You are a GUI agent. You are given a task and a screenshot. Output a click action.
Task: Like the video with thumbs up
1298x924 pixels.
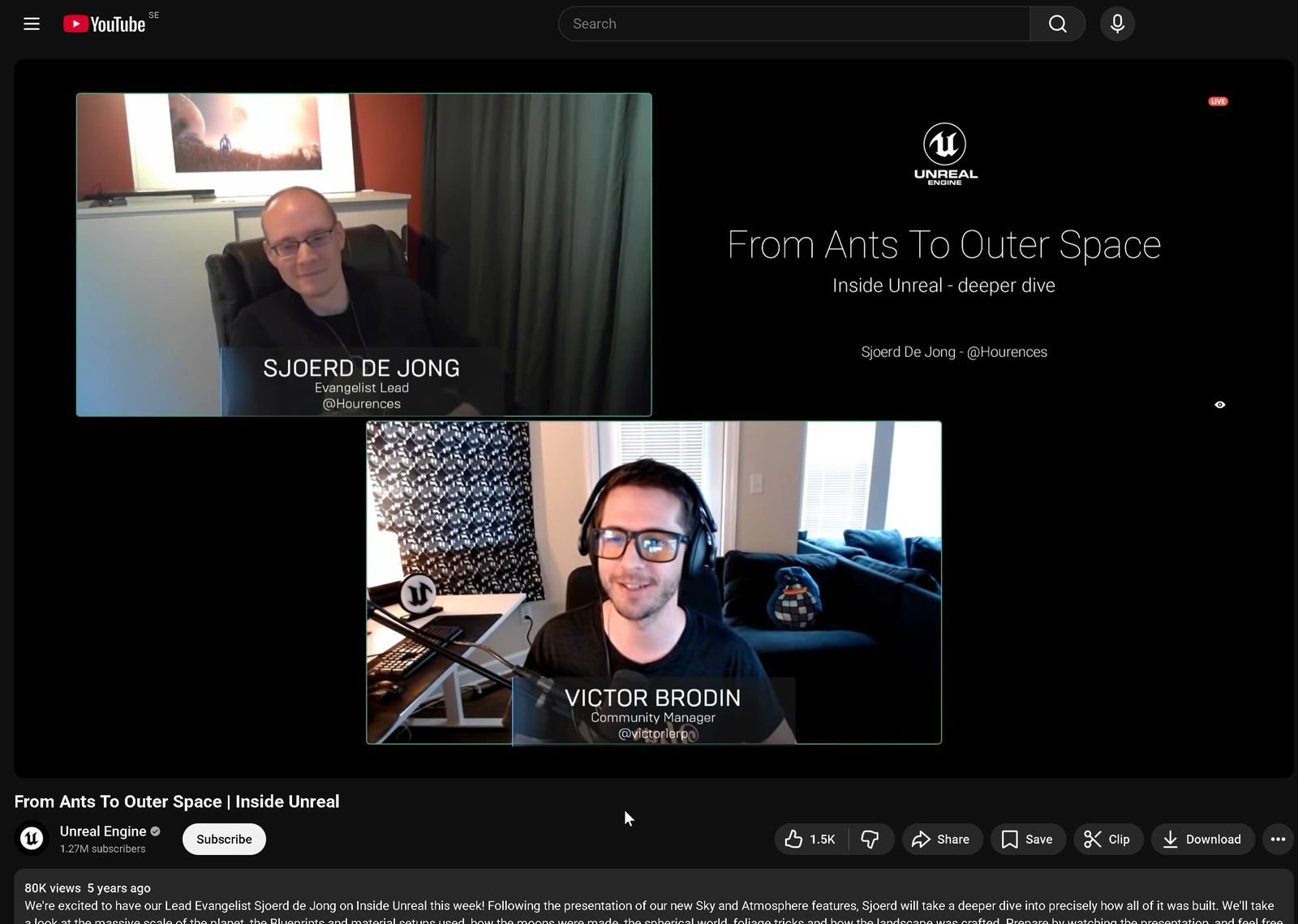(x=810, y=839)
